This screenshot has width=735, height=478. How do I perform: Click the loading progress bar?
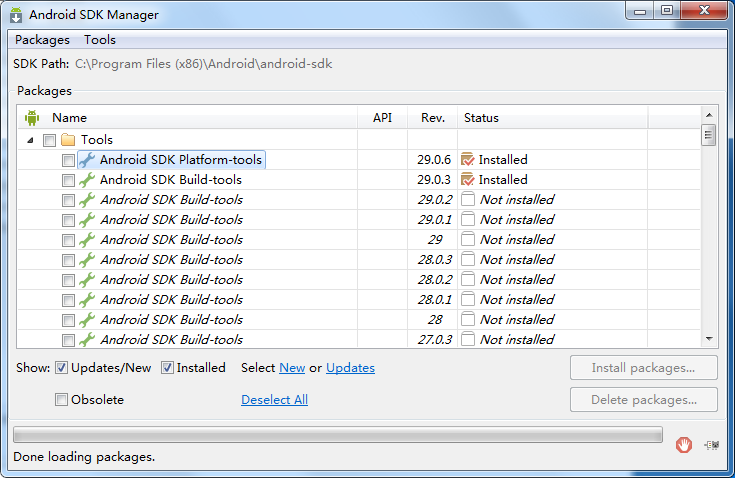338,435
